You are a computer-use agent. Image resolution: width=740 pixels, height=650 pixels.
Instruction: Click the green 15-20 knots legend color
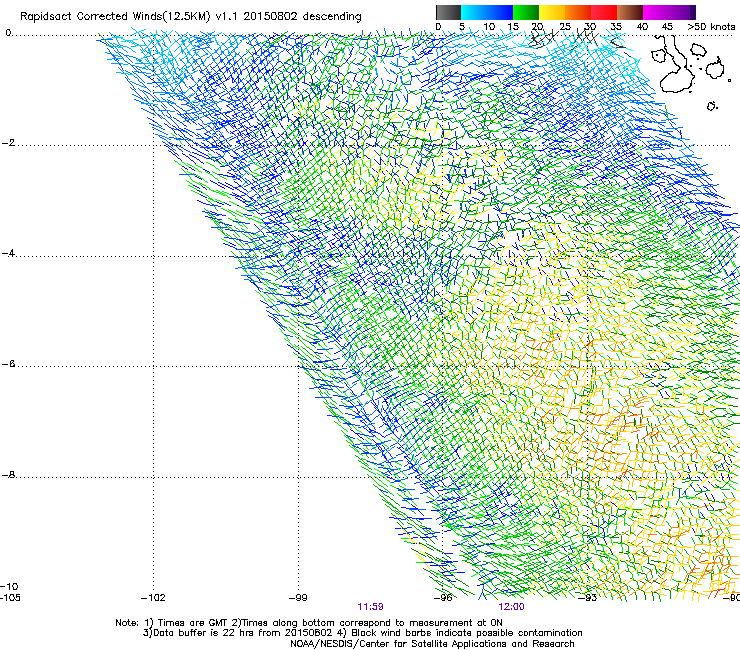tap(526, 12)
